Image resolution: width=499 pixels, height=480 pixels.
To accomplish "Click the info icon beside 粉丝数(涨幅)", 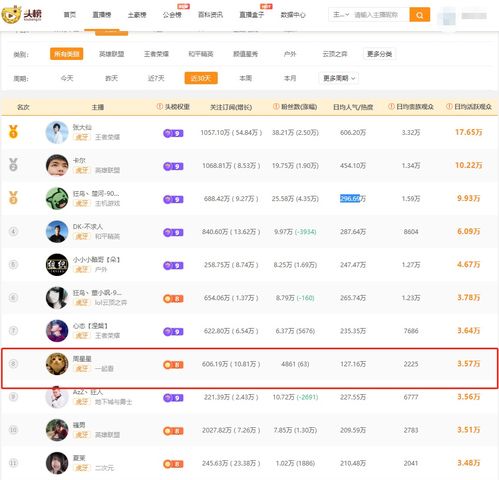I will coord(276,106).
